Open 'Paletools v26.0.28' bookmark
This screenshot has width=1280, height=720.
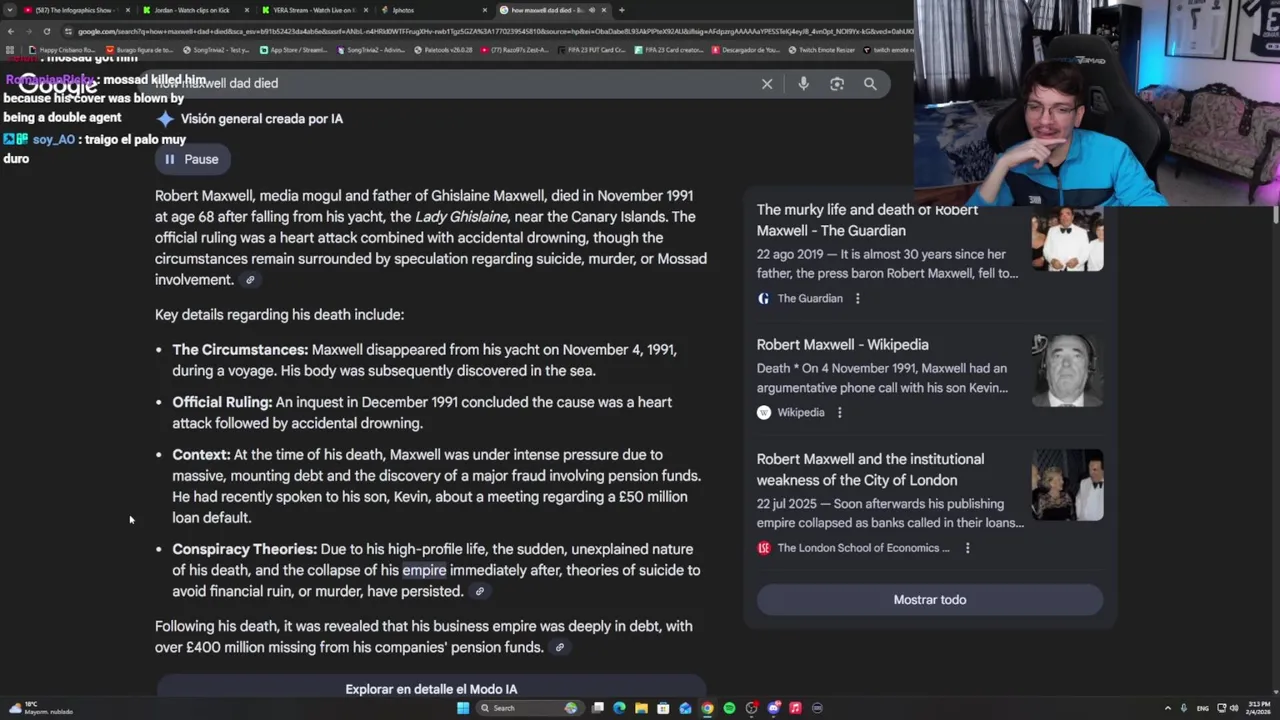(443, 50)
